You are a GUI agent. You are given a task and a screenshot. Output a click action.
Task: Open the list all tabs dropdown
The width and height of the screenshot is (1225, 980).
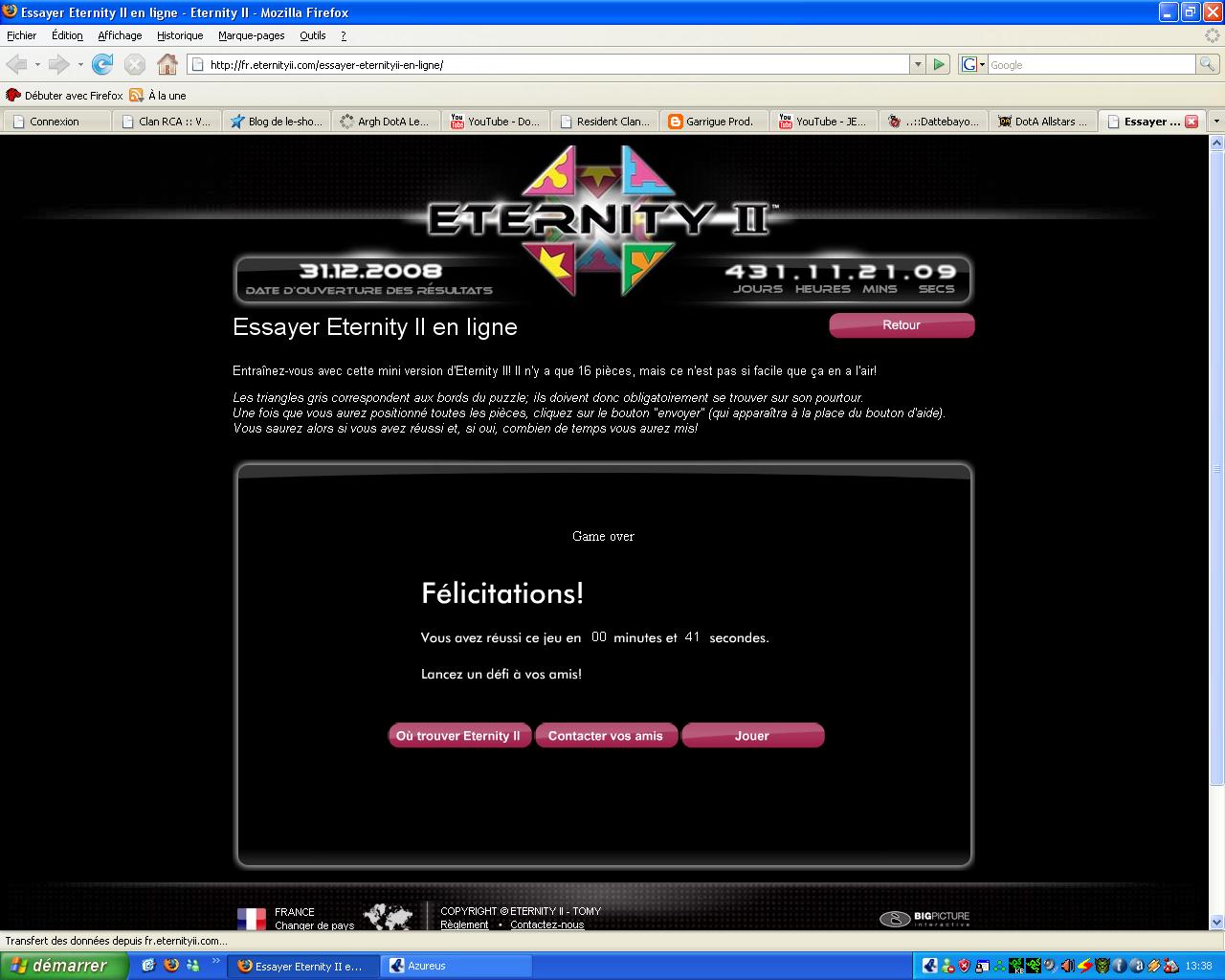click(x=1216, y=122)
